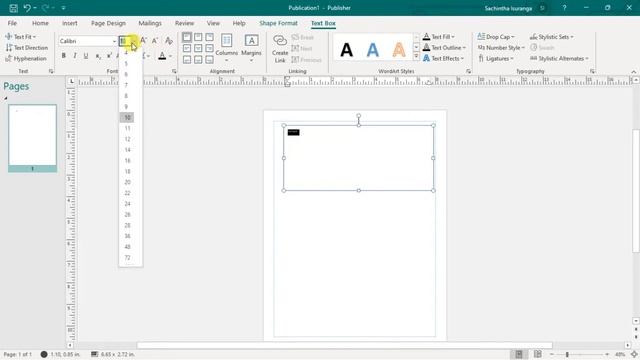Image resolution: width=640 pixels, height=360 pixels.
Task: Switch to the Insert tab
Action: point(69,23)
